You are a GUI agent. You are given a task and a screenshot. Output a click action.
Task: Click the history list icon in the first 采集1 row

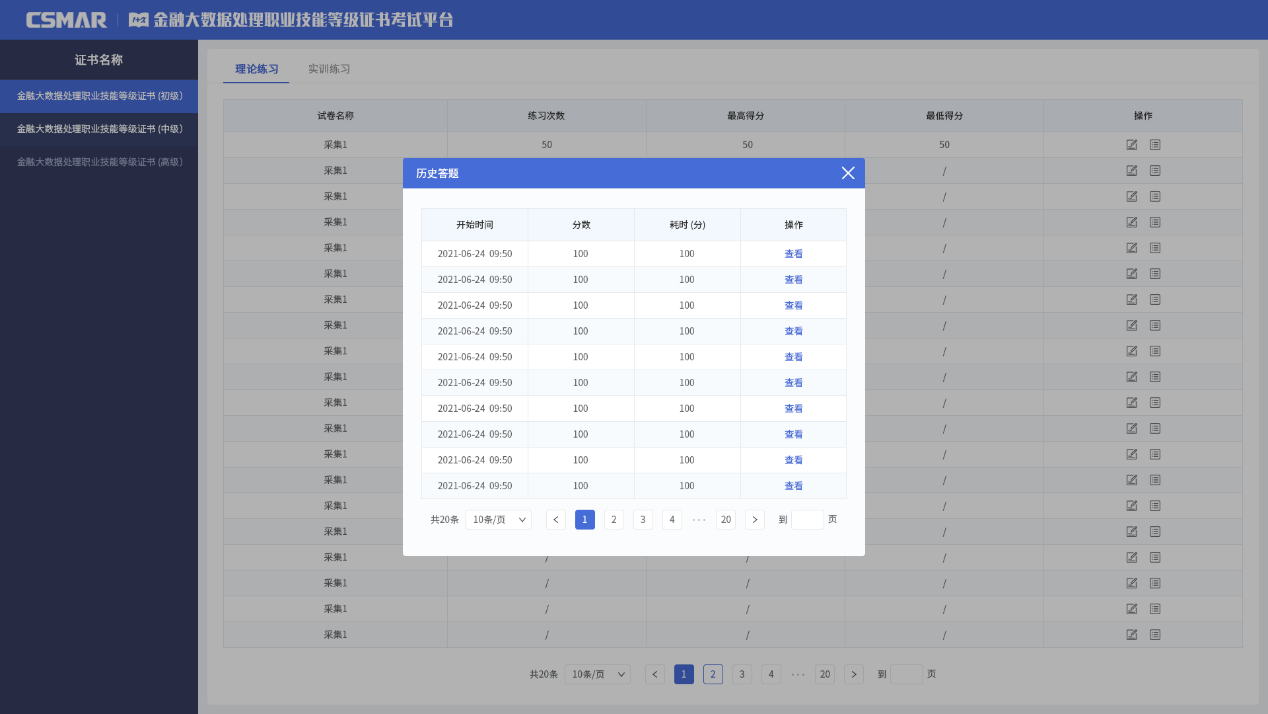click(1155, 144)
